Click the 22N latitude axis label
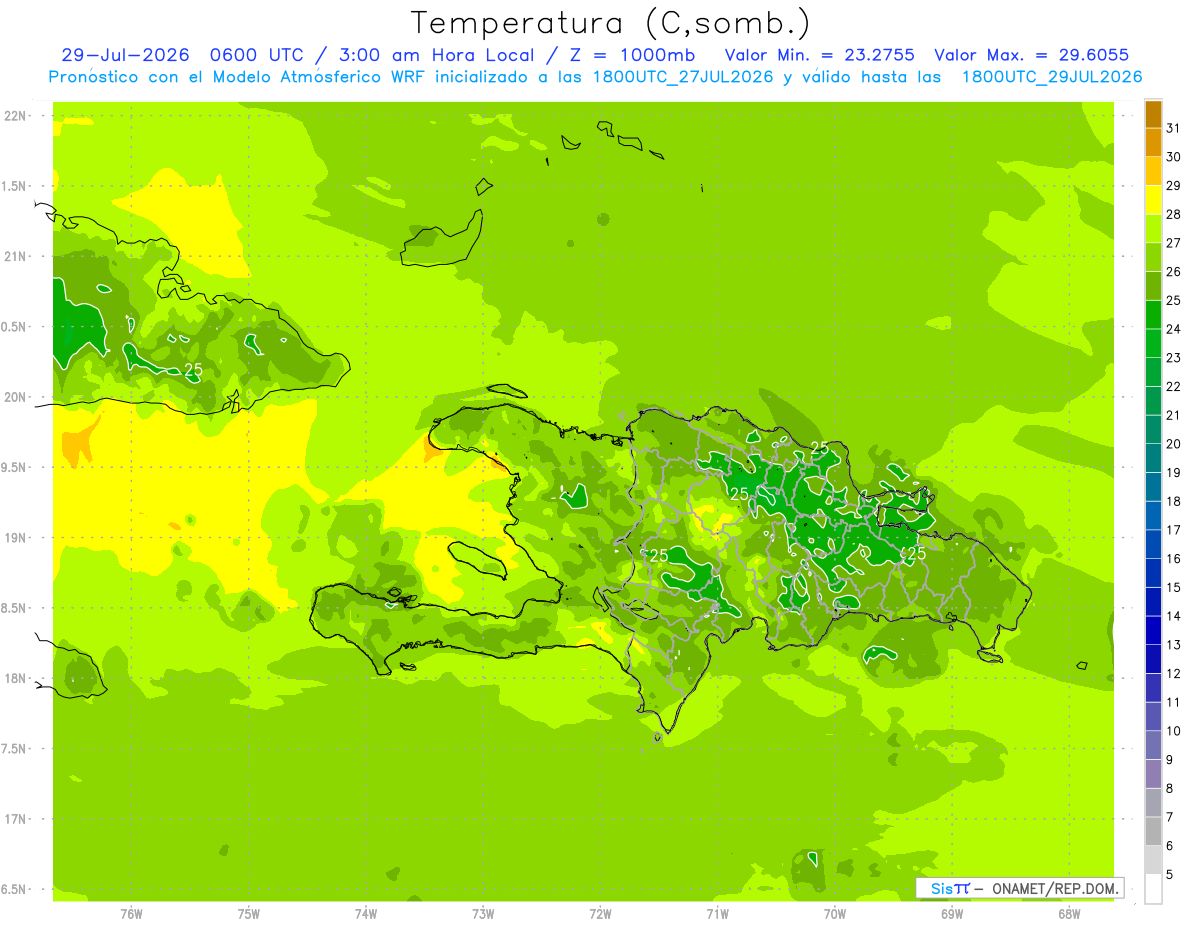The height and width of the screenshot is (927, 1200). pos(15,116)
